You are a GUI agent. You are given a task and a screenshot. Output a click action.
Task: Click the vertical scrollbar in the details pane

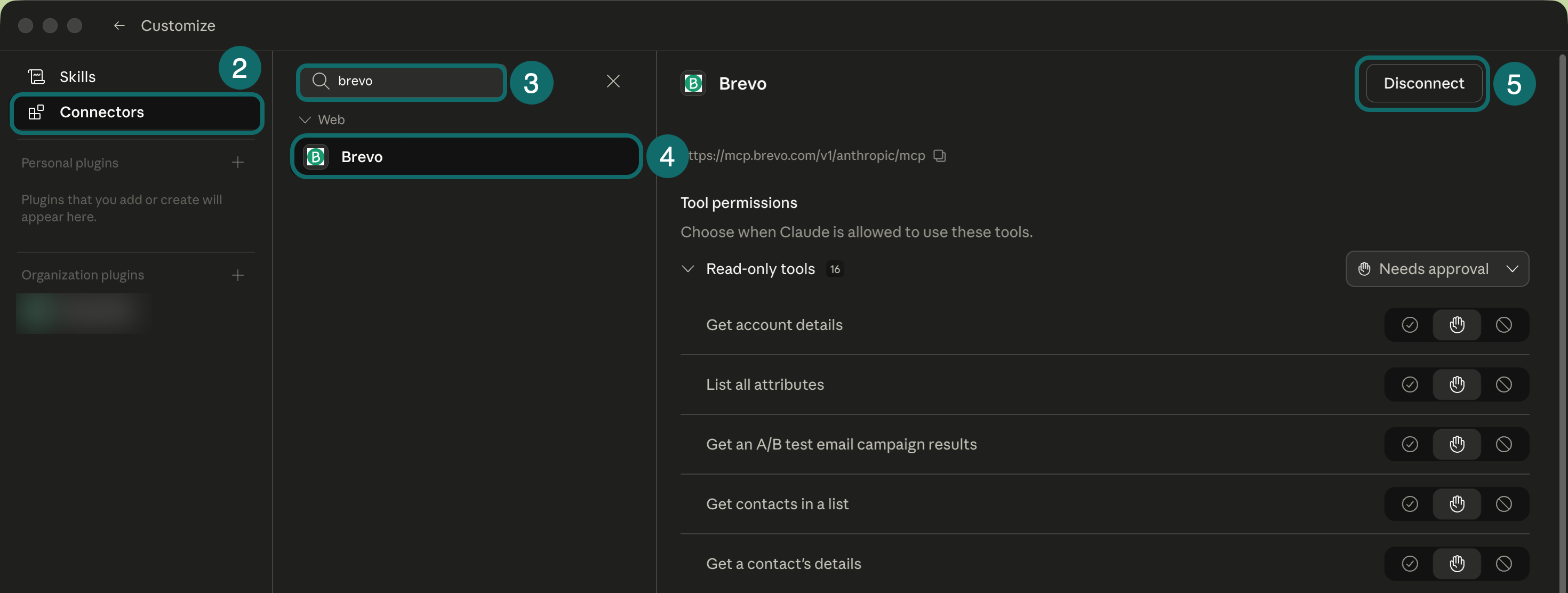1562,323
